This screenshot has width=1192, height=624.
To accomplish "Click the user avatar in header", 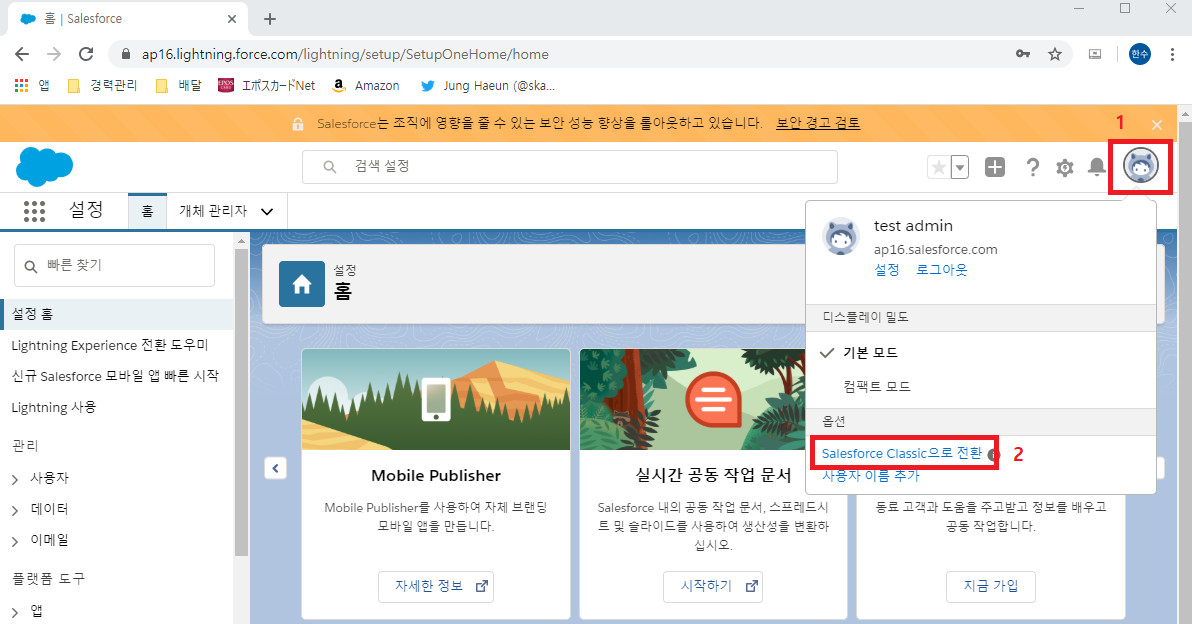I will pyautogui.click(x=1140, y=166).
